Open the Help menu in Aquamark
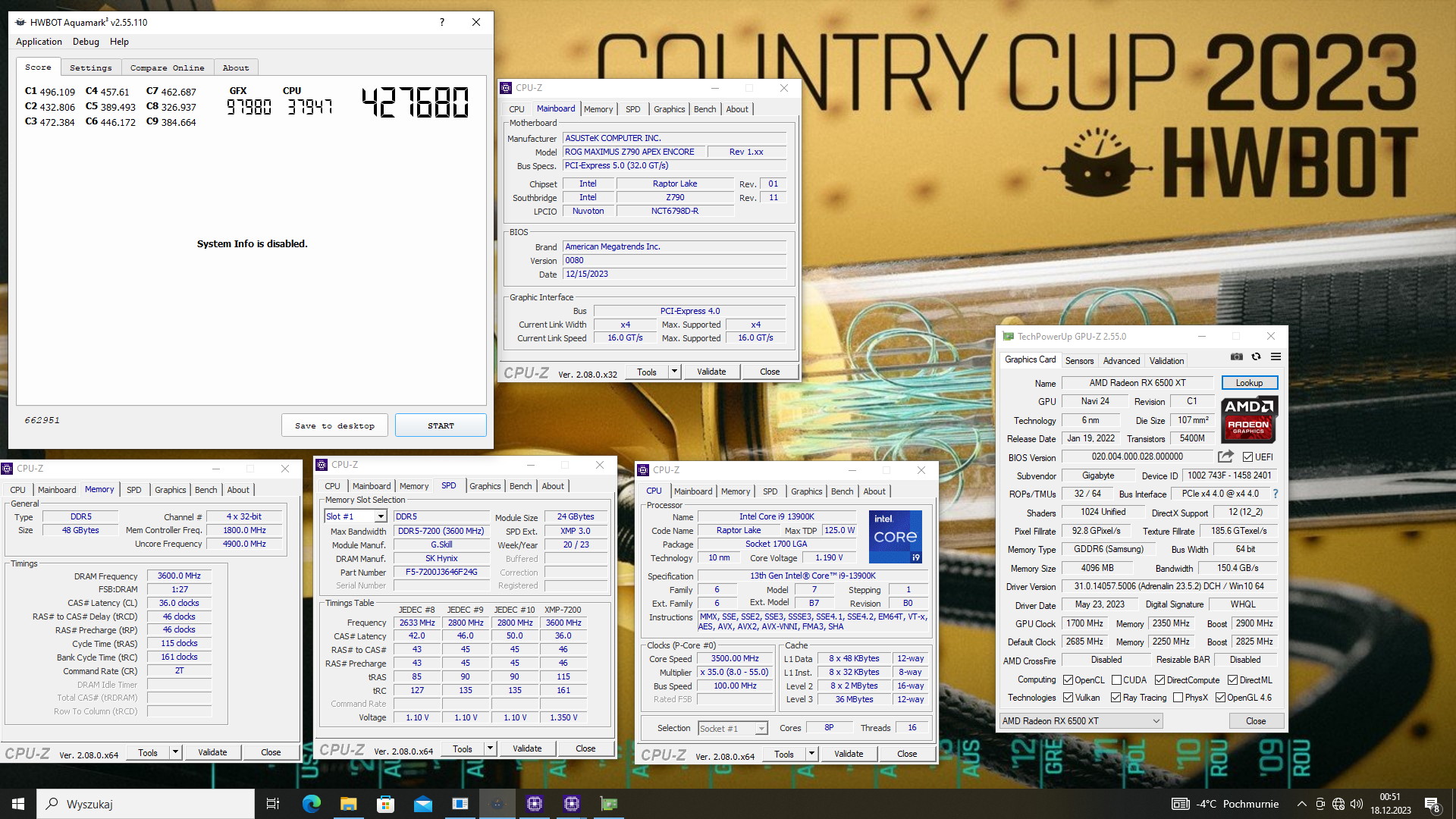Screen dimensions: 1456x819 [x=119, y=42]
